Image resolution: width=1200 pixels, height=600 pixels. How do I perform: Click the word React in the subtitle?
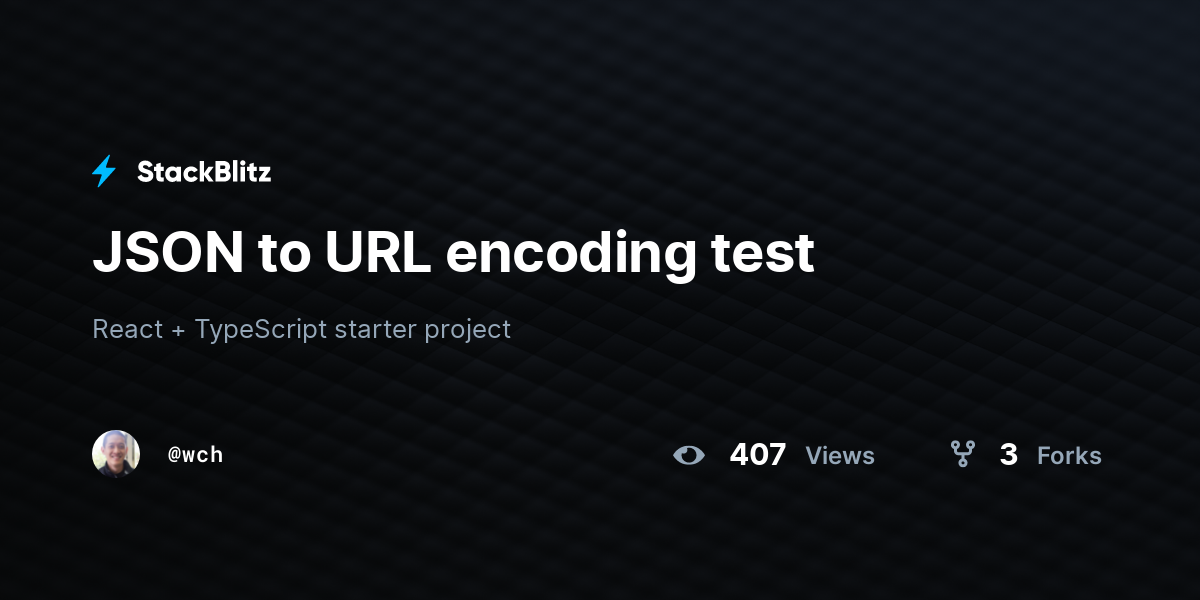[x=126, y=329]
